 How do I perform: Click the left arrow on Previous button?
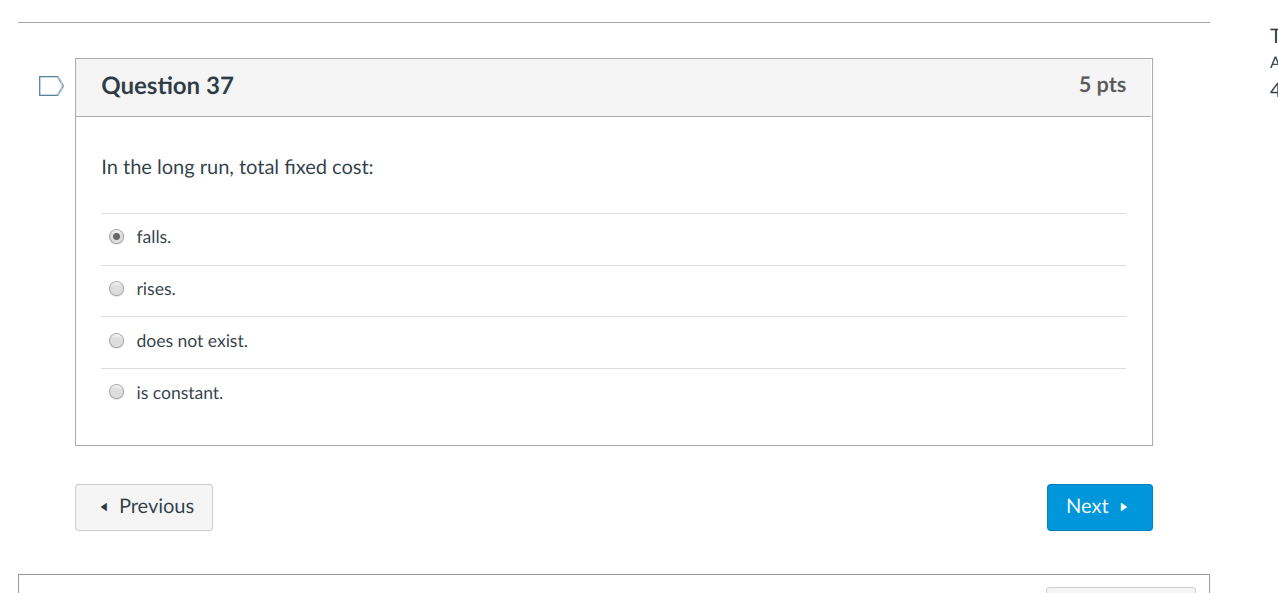click(104, 507)
